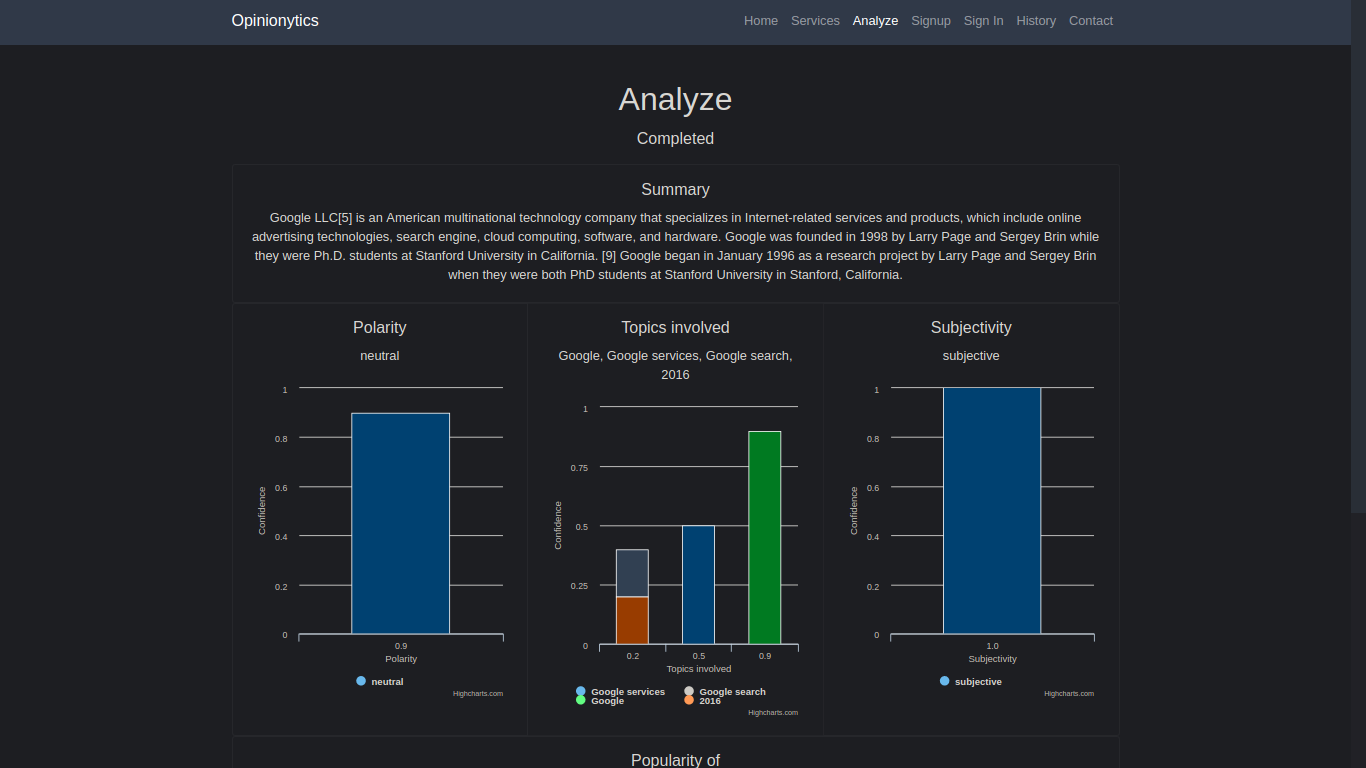
Task: Click the Polarity heading
Action: pos(380,327)
